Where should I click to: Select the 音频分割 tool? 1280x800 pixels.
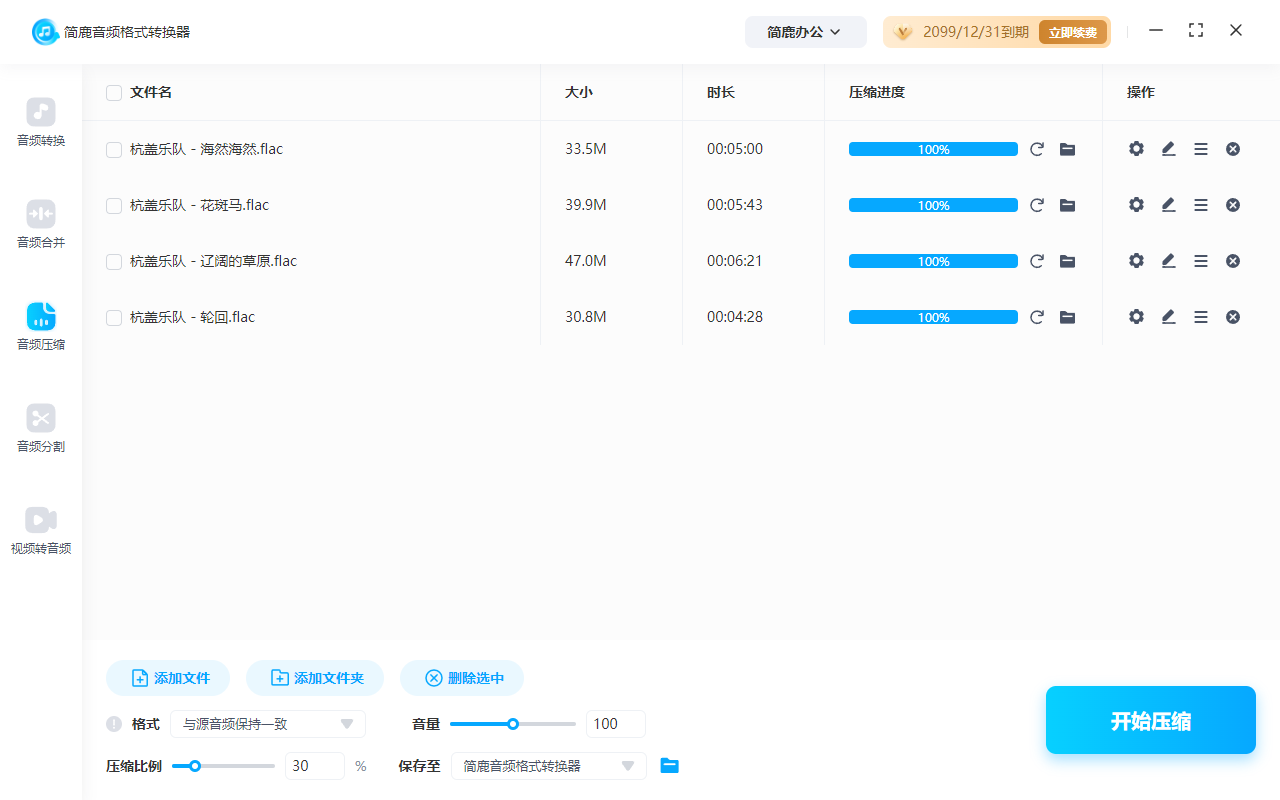click(40, 427)
